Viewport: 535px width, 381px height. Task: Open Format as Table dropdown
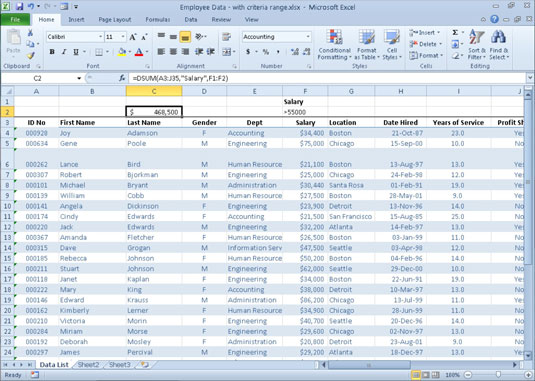coord(366,45)
